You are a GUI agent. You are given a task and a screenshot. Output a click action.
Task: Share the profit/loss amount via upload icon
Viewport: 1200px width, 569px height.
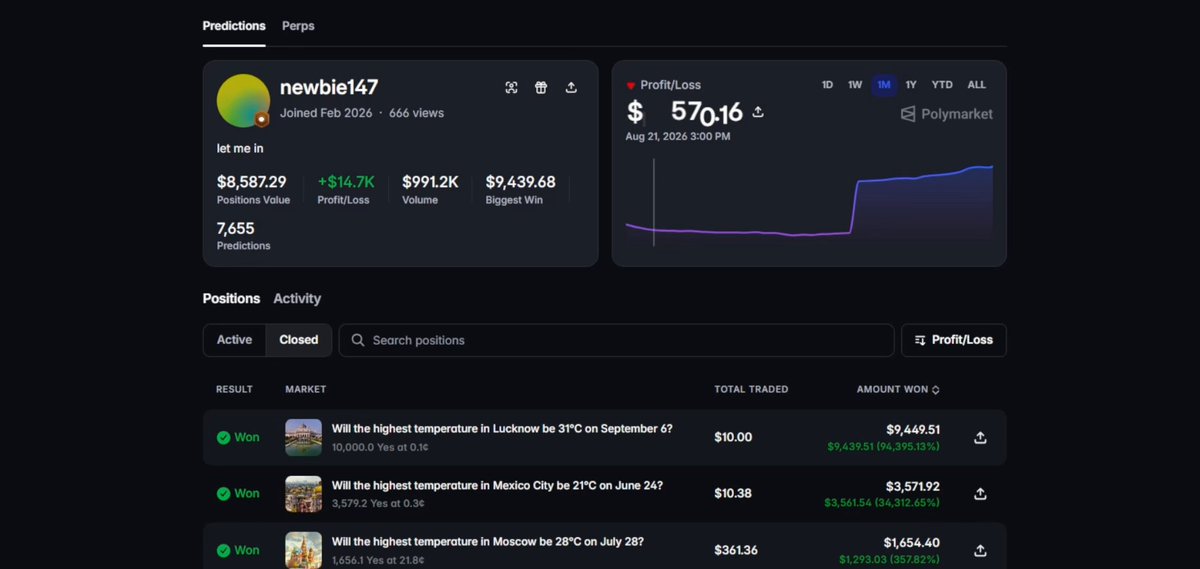point(758,112)
